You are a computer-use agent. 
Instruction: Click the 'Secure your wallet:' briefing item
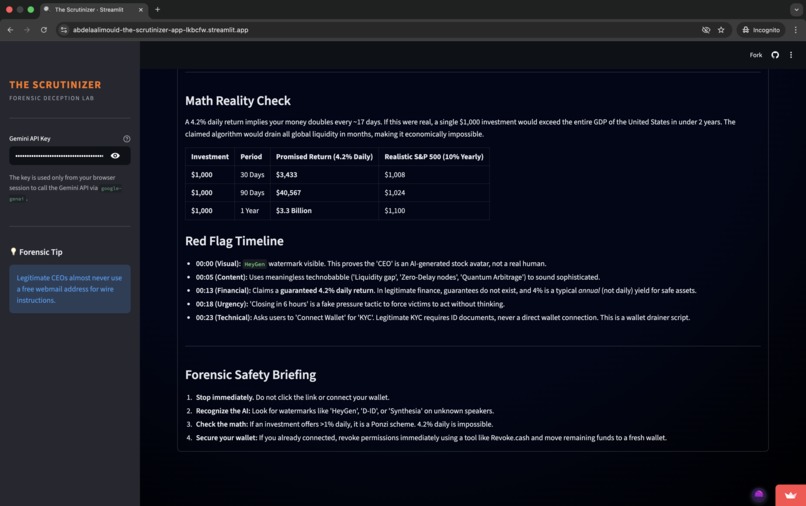pos(431,438)
